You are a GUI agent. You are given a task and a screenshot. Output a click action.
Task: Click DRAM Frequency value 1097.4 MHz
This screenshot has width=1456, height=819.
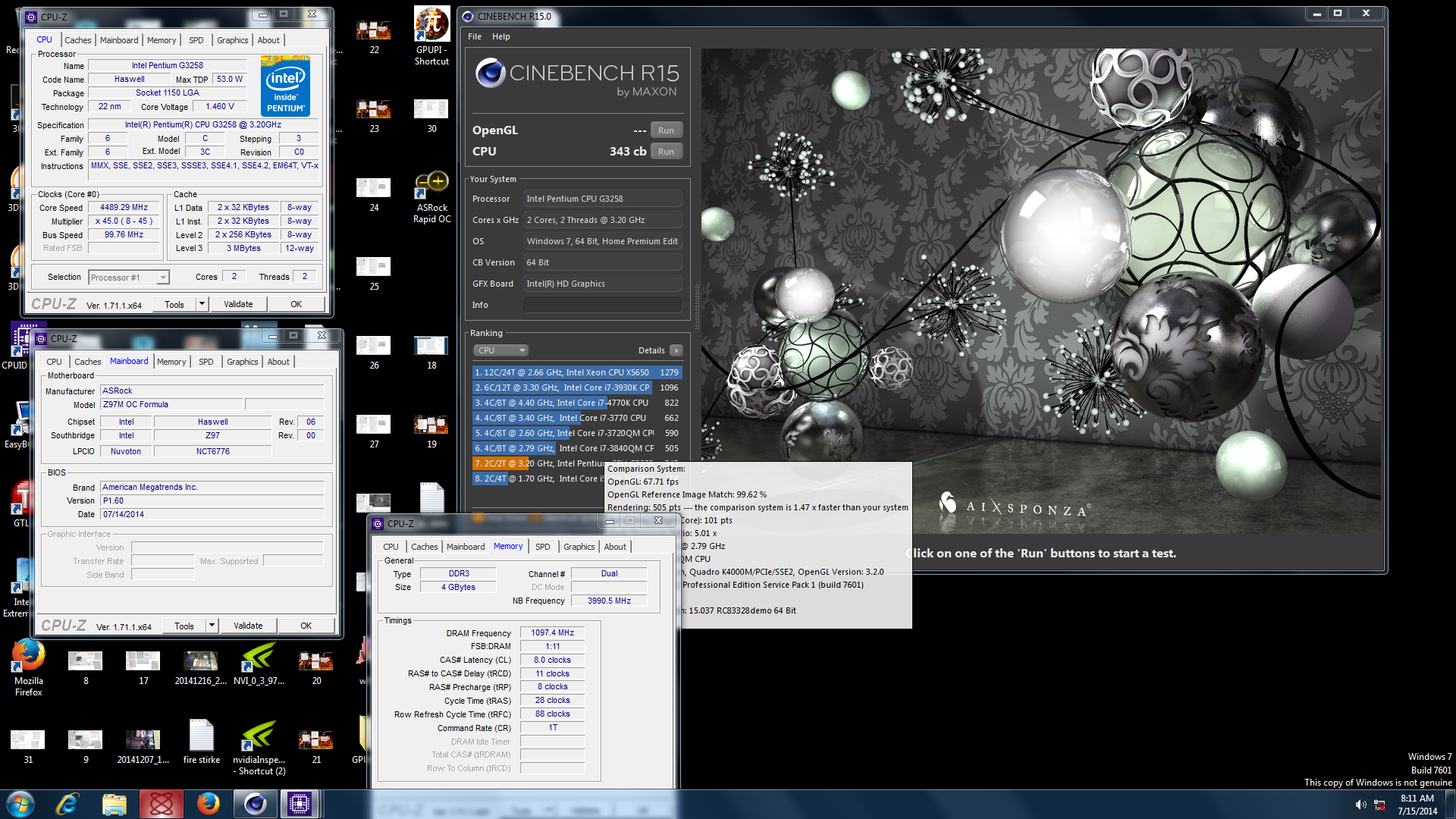coord(552,632)
